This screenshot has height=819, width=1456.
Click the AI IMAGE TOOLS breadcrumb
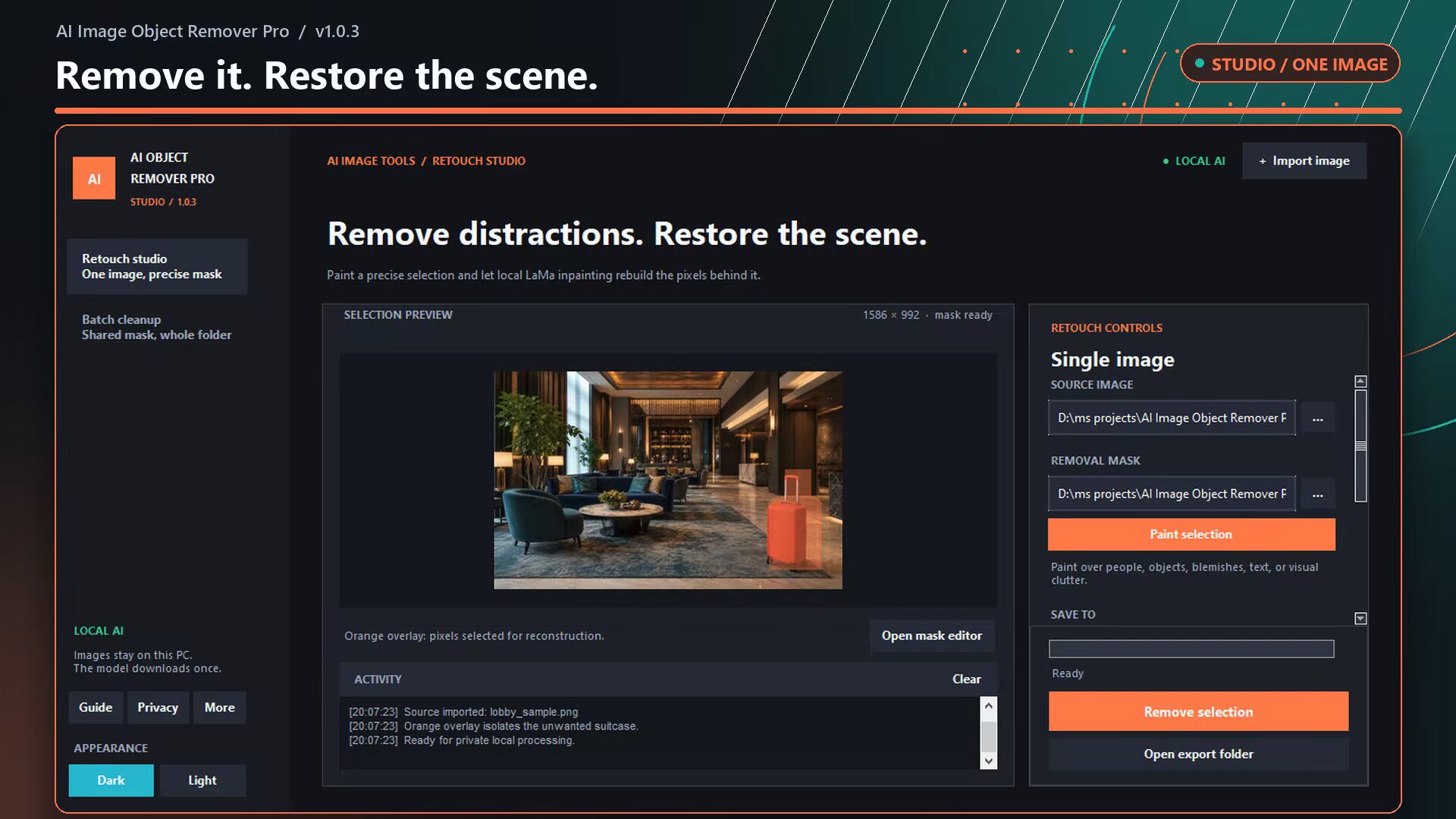coord(371,161)
